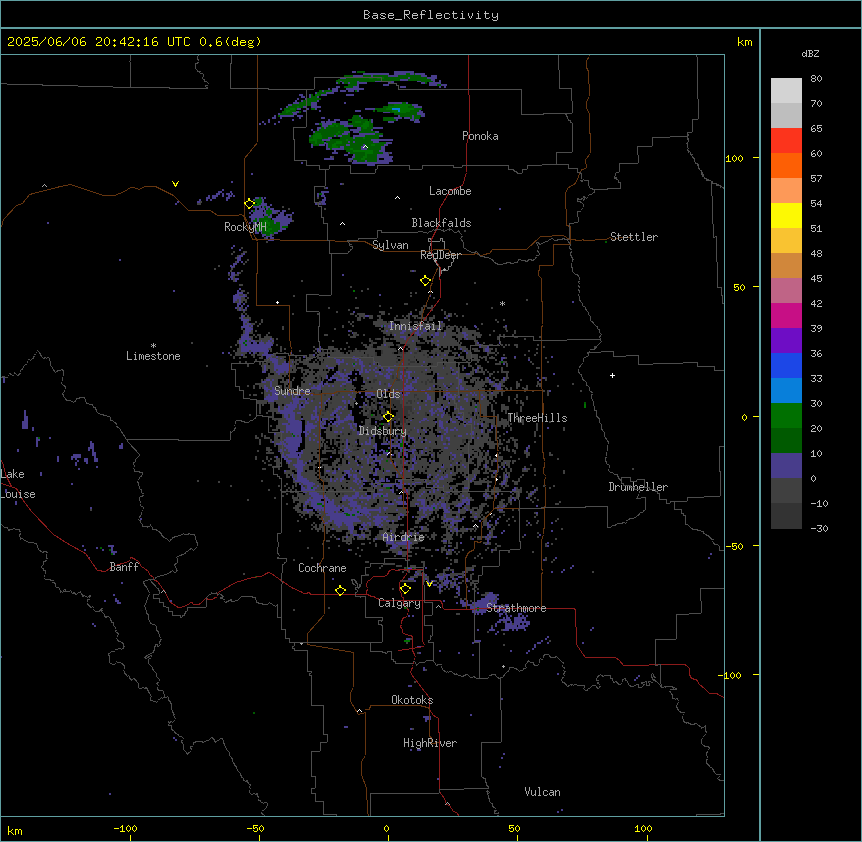Click the purple echo patch south of Strathmore
862x842 pixels.
[514, 622]
